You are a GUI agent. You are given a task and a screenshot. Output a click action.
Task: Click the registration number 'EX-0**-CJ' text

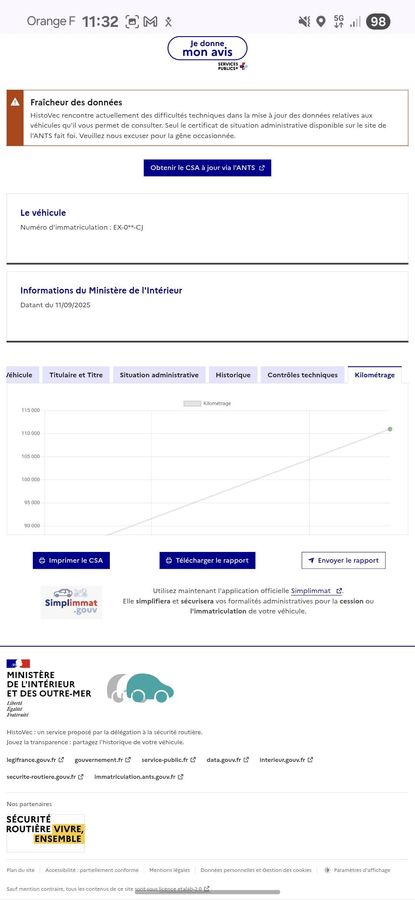(x=128, y=227)
